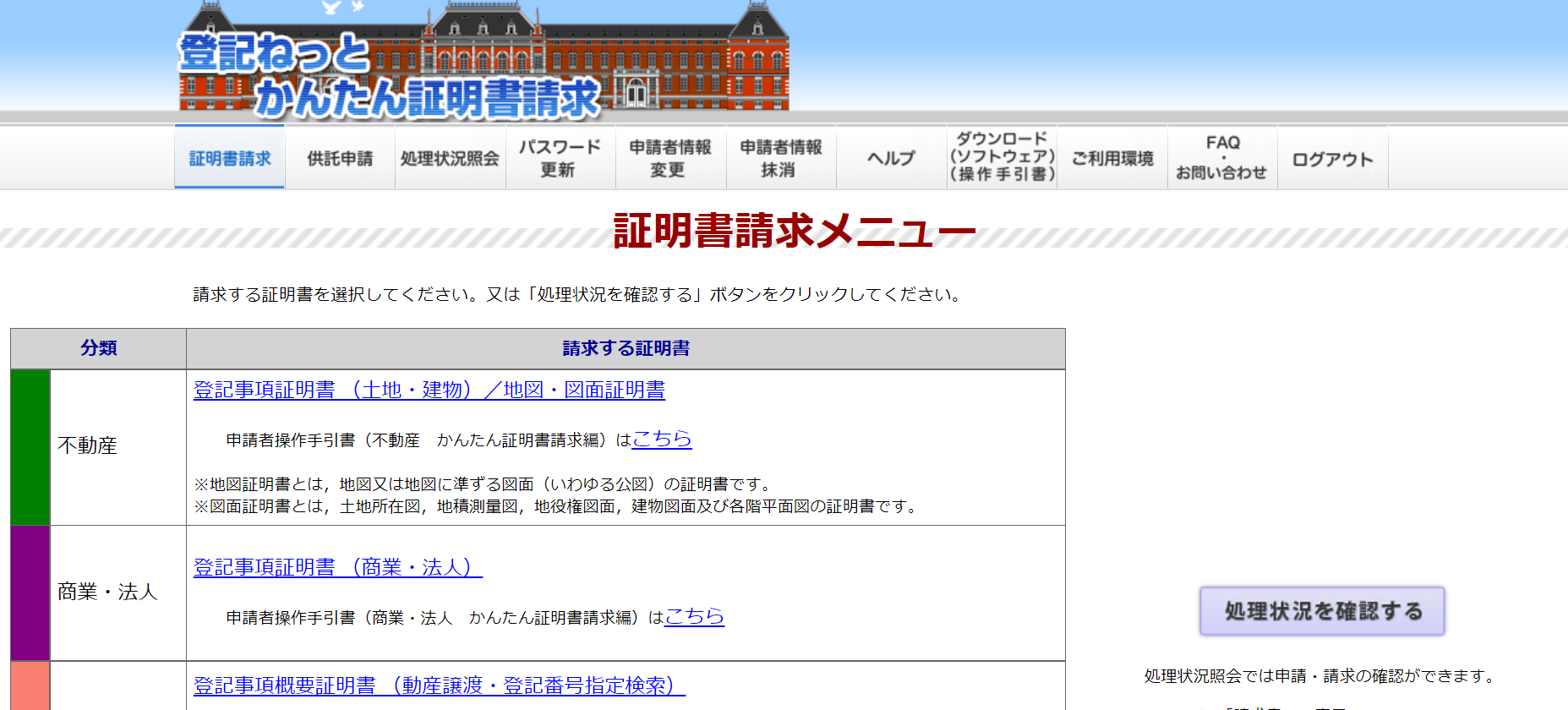Screen dimensions: 1568x710
Task: Go to the 供託申請 menu item
Action: tap(340, 158)
